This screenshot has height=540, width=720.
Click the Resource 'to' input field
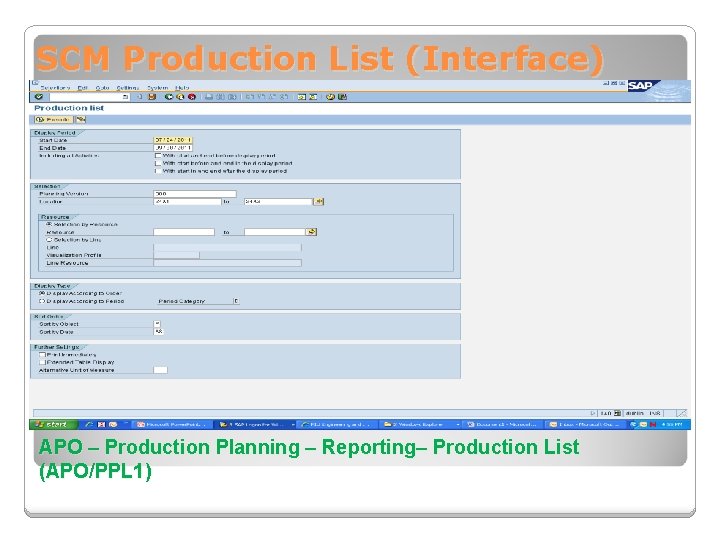coord(275,232)
